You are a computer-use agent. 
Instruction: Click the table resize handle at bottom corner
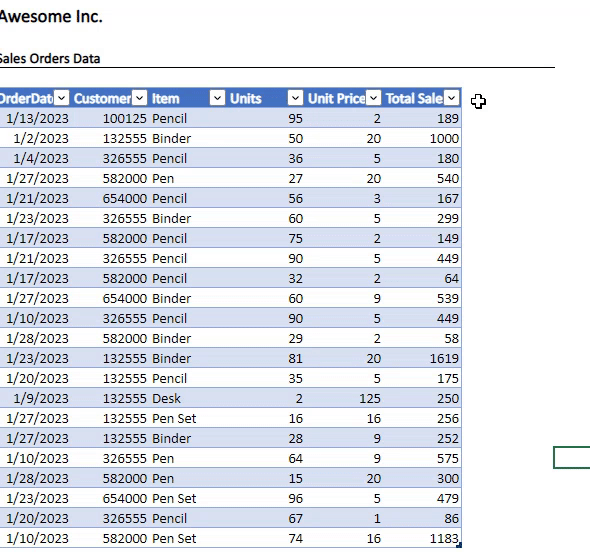point(459,545)
